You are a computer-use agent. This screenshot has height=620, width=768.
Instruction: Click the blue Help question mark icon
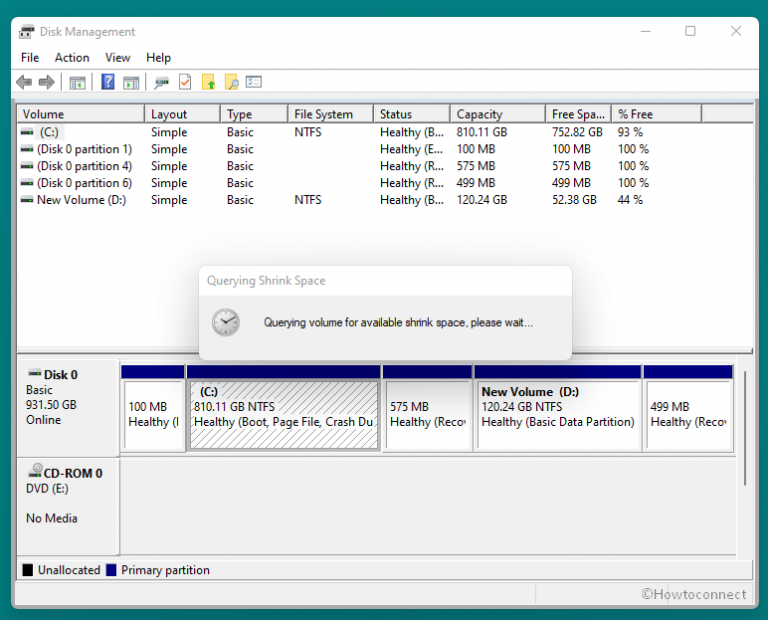pos(108,83)
